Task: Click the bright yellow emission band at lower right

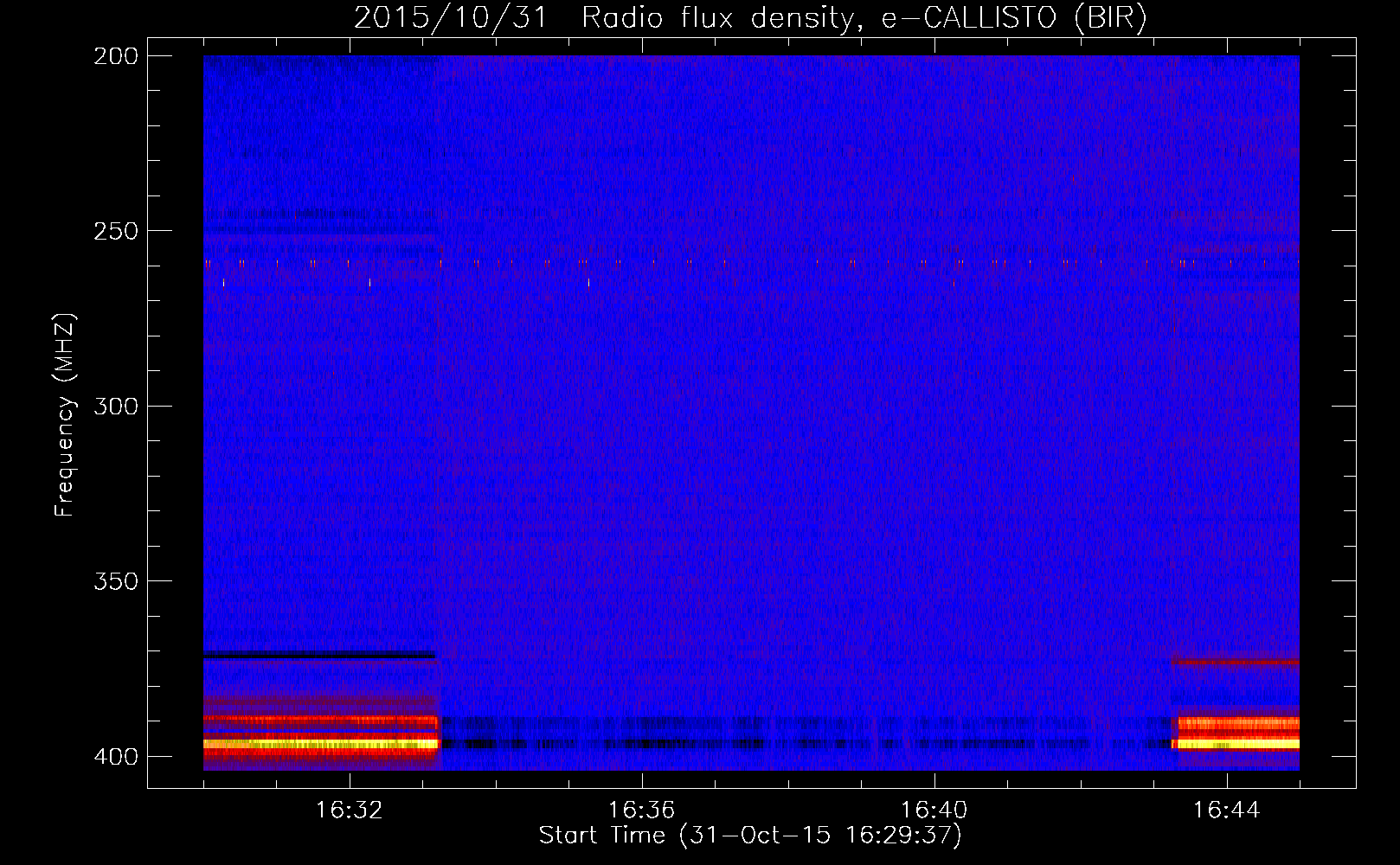Action: tap(1237, 744)
